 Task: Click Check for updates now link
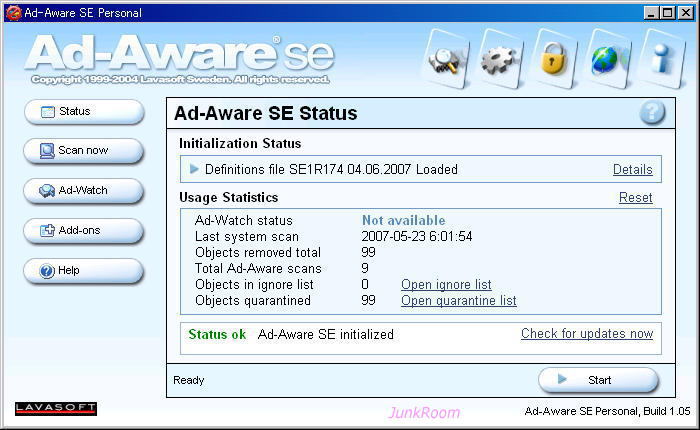587,334
